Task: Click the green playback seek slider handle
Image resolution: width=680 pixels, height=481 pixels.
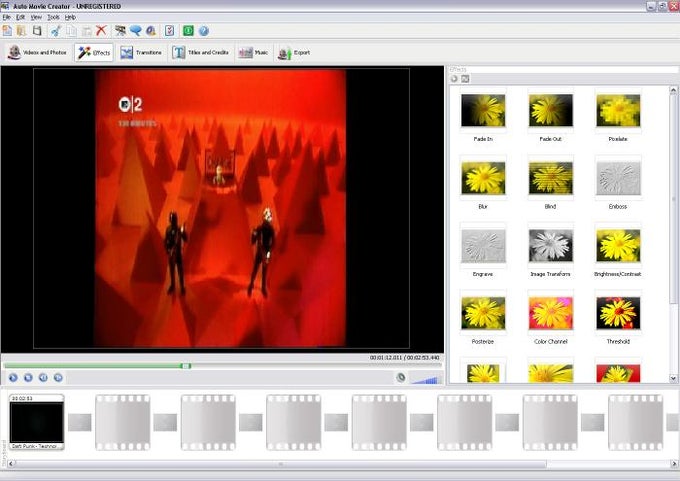Action: pos(186,366)
